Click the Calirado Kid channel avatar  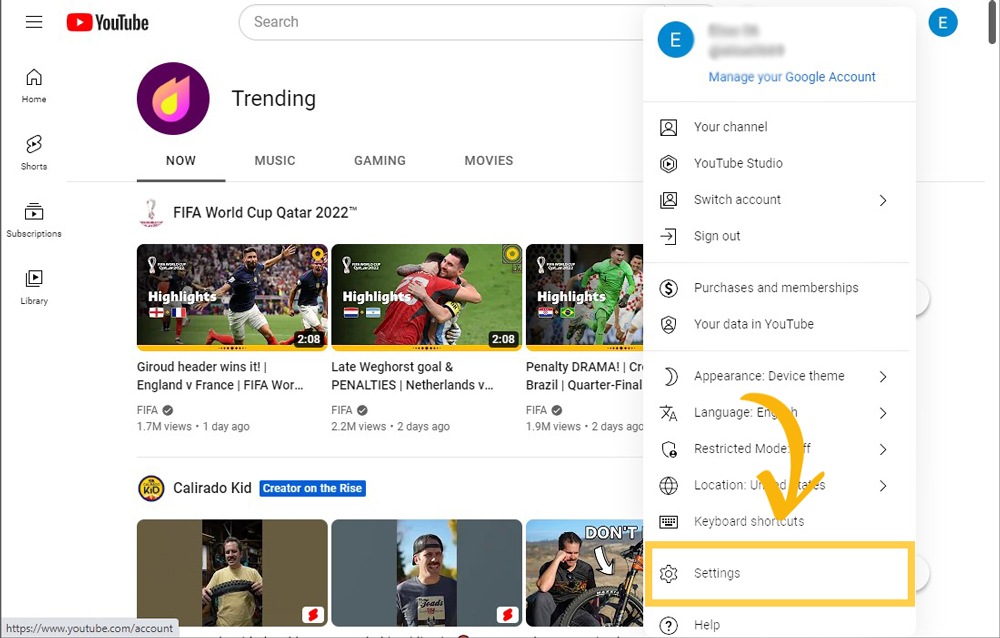tap(151, 489)
